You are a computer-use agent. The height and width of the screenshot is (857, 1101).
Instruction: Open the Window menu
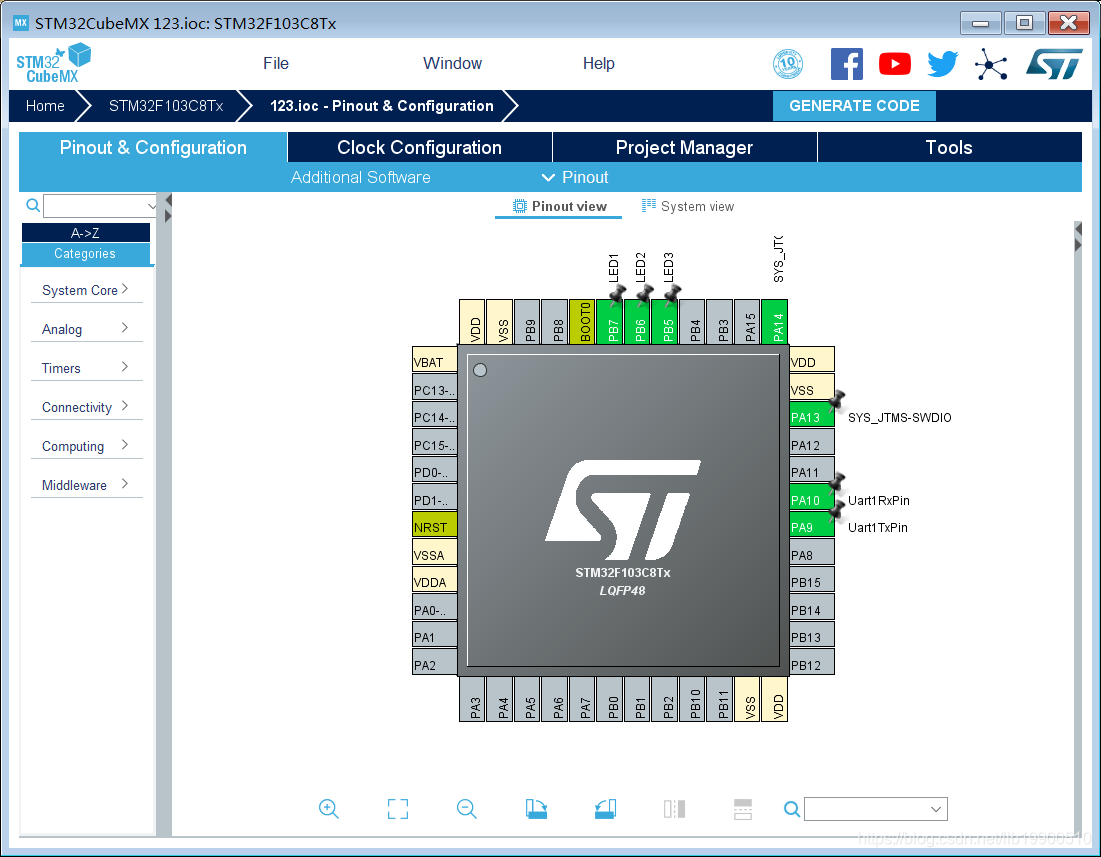452,63
